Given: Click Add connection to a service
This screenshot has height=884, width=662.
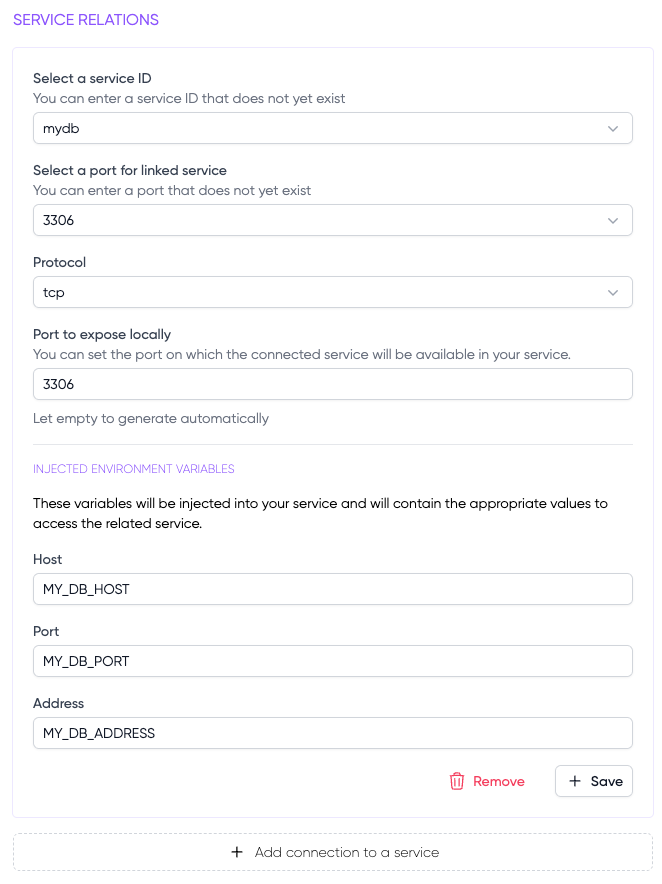Looking at the screenshot, I should point(346,852).
